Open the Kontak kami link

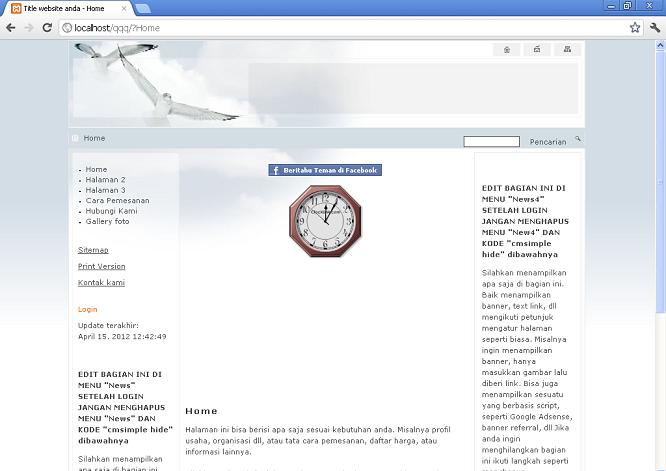pyautogui.click(x=101, y=282)
